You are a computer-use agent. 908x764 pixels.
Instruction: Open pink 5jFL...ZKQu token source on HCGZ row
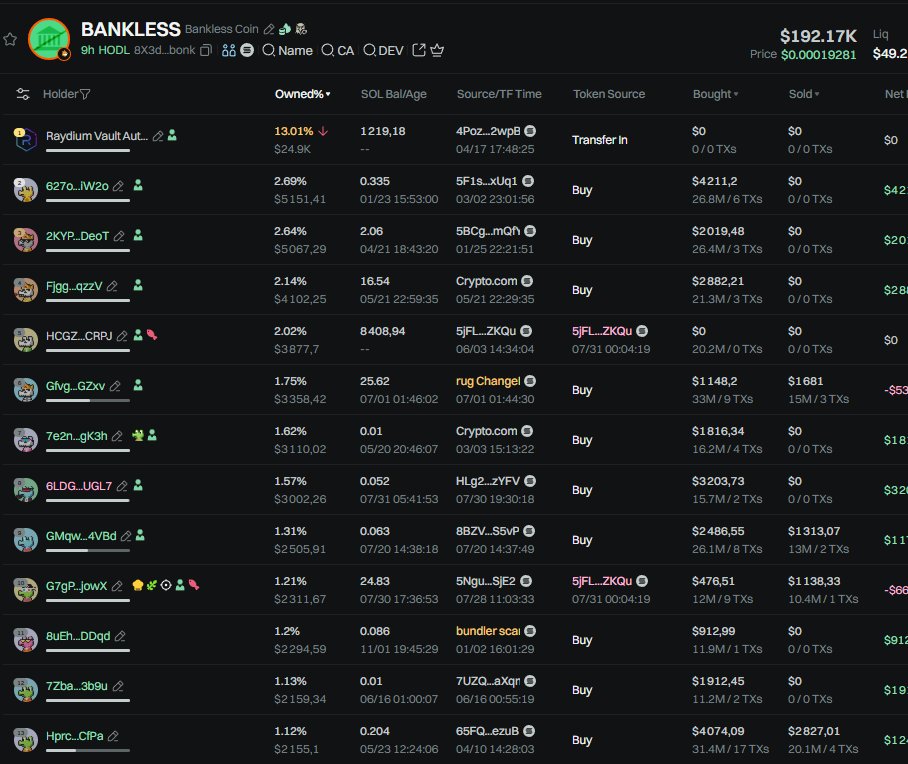pos(602,331)
